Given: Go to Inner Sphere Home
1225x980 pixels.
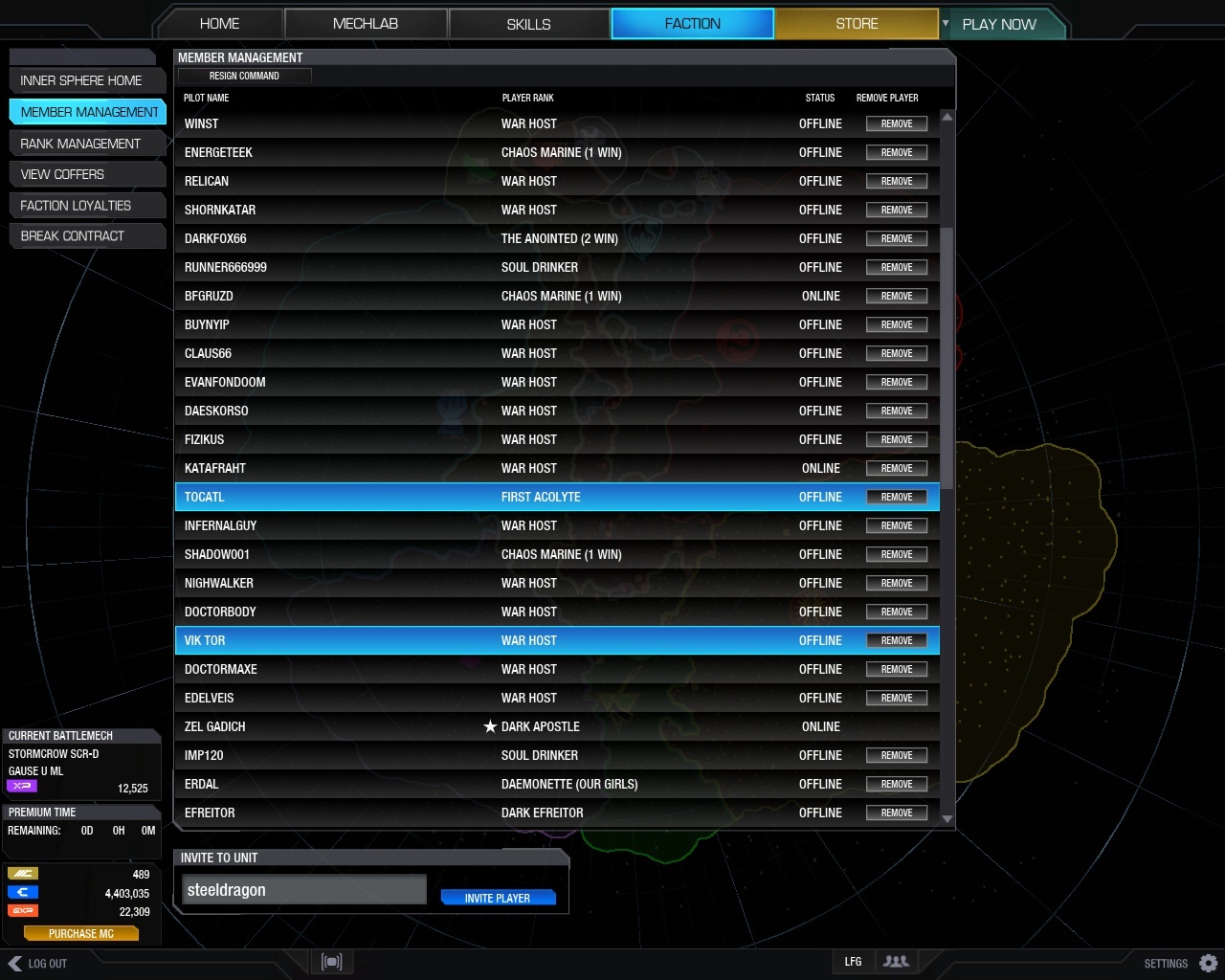Looking at the screenshot, I should tap(87, 80).
